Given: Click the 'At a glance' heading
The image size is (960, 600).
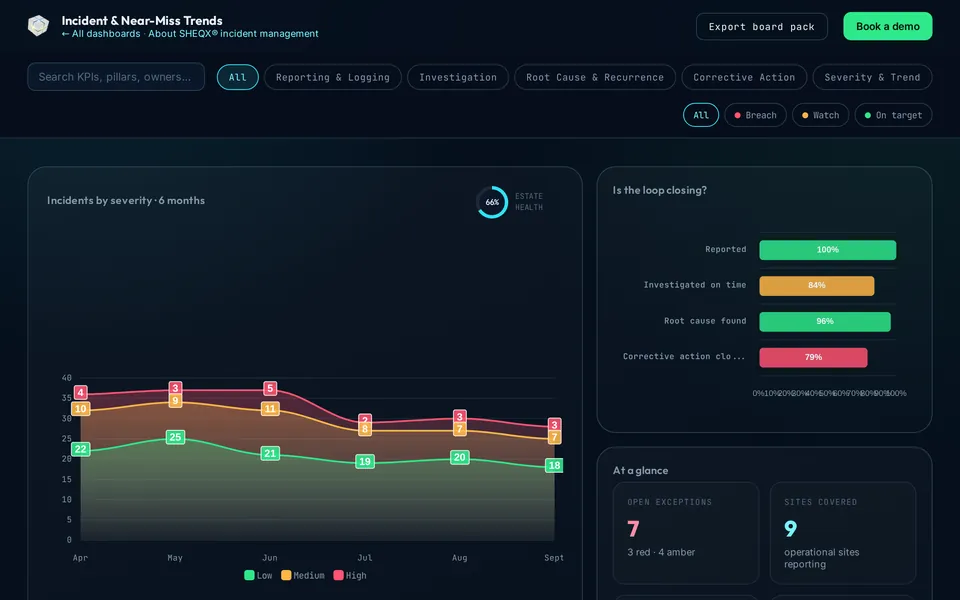Looking at the screenshot, I should click(640, 470).
